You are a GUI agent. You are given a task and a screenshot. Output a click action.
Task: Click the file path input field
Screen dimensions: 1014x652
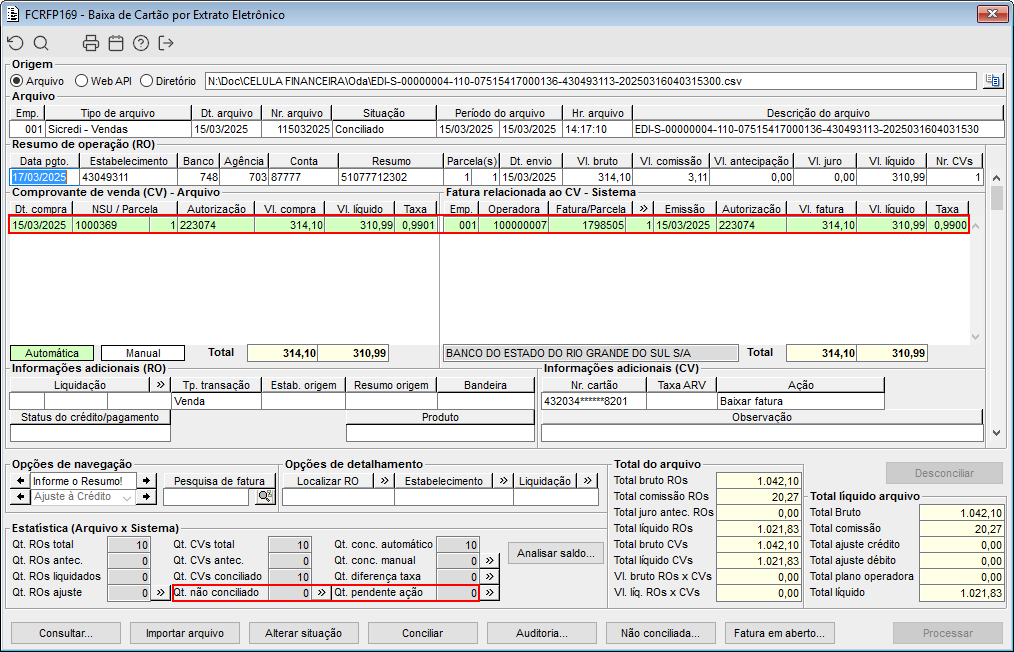click(590, 81)
